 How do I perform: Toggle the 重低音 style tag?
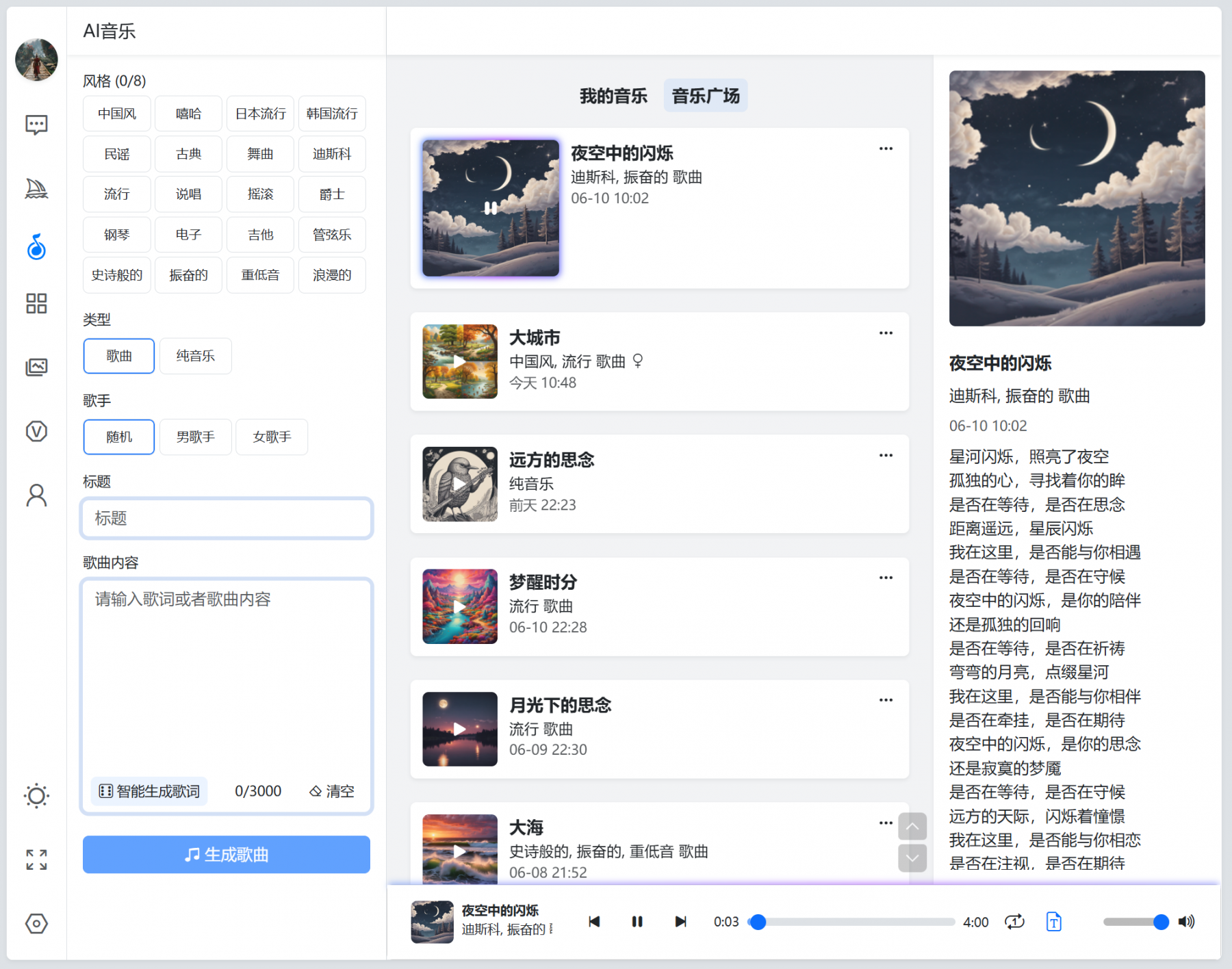pos(261,275)
